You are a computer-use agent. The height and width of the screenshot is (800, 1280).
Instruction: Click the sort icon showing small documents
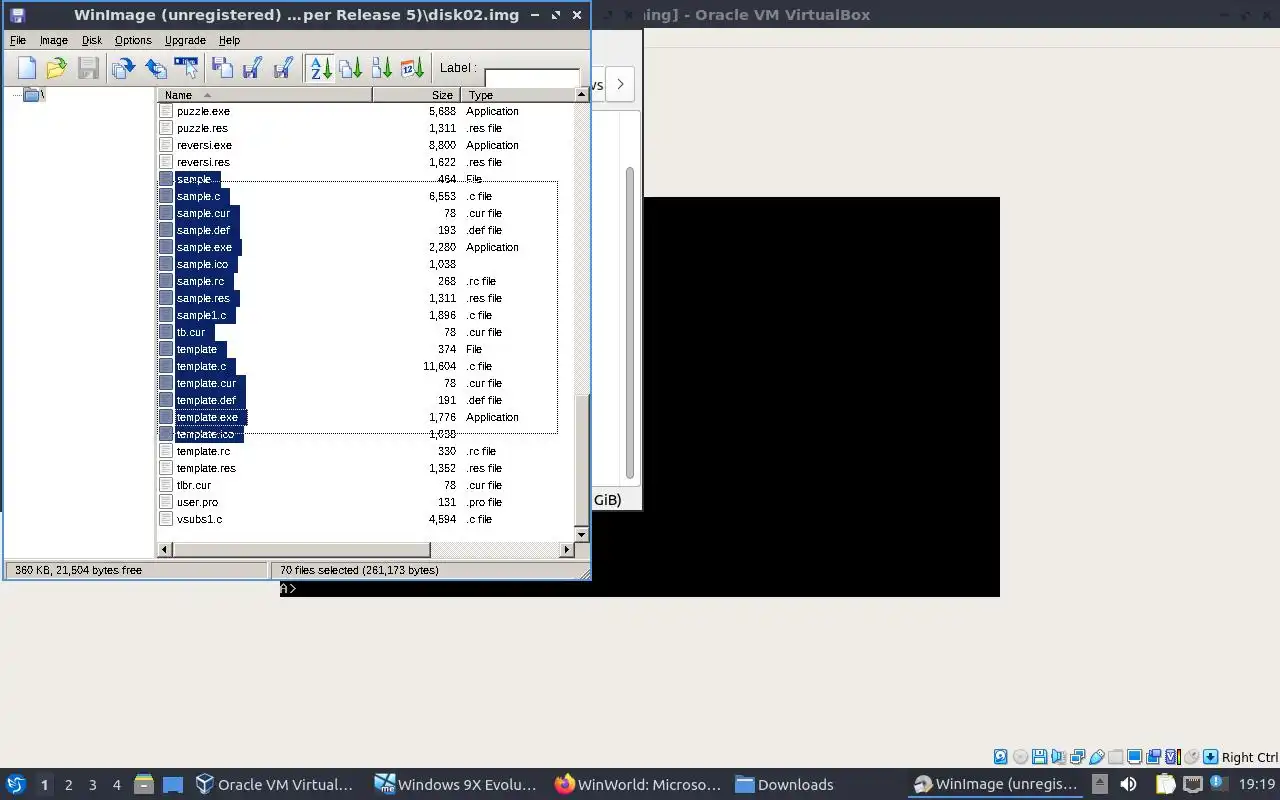(x=382, y=68)
